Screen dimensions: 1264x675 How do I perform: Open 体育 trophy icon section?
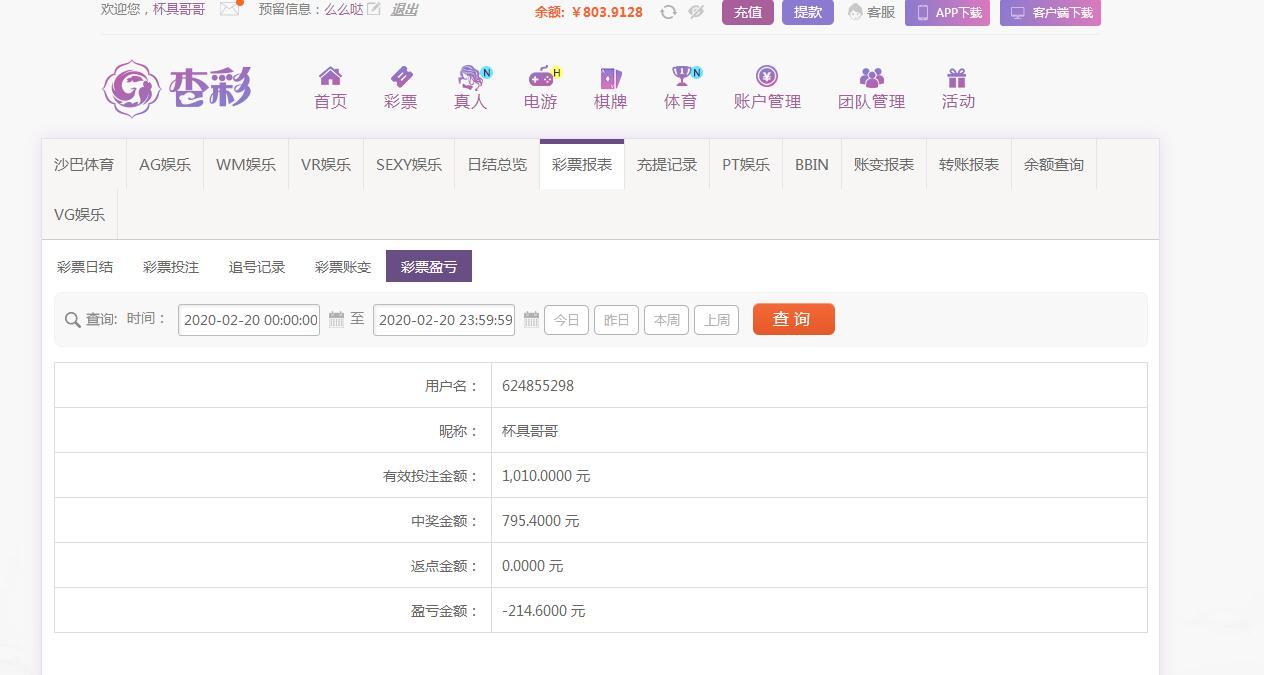681,77
